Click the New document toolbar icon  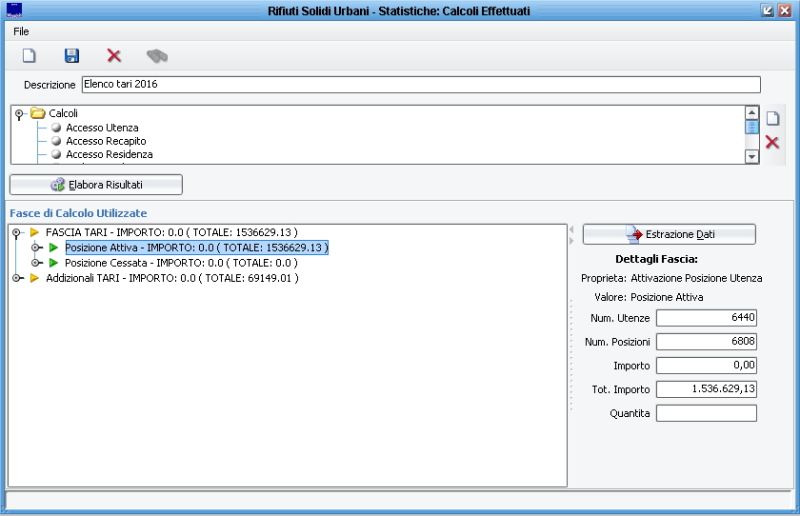(29, 55)
